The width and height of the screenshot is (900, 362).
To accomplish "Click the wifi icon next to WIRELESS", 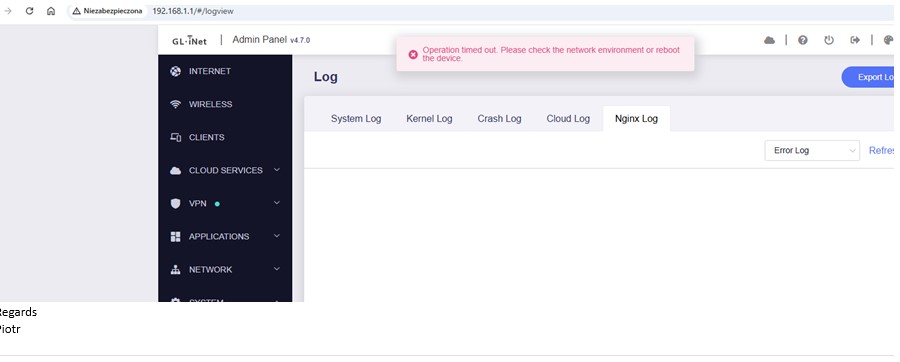I will (x=176, y=104).
